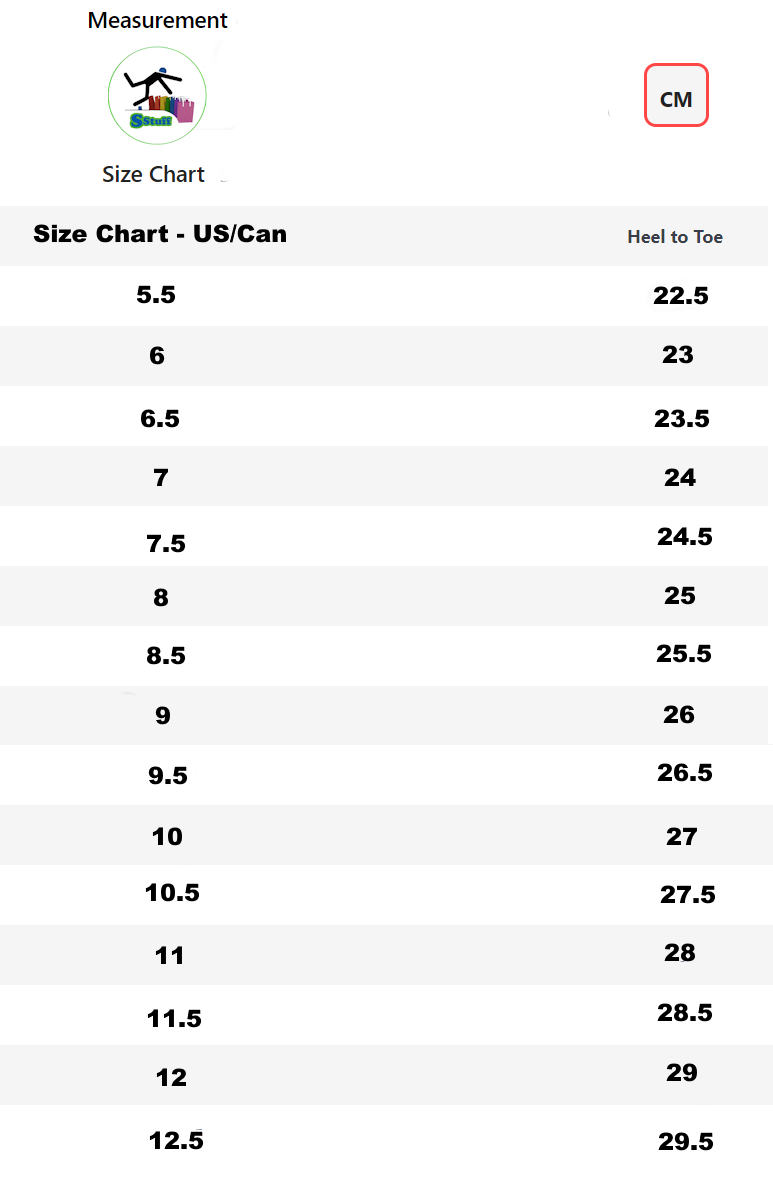Select the 27.5 heel to toe value
773x1182 pixels.
688,895
